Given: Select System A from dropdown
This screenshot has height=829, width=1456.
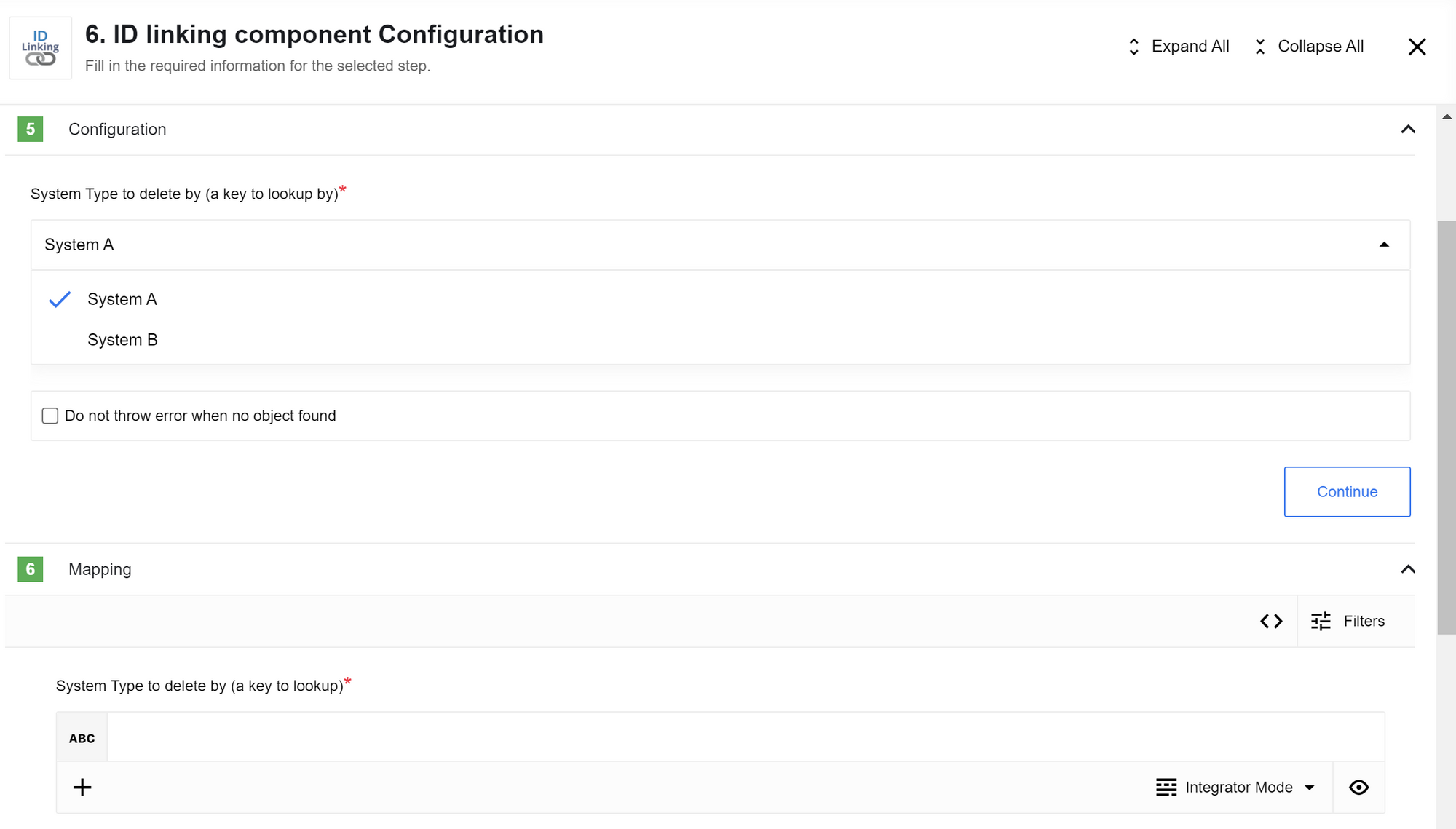Looking at the screenshot, I should pyautogui.click(x=123, y=298).
